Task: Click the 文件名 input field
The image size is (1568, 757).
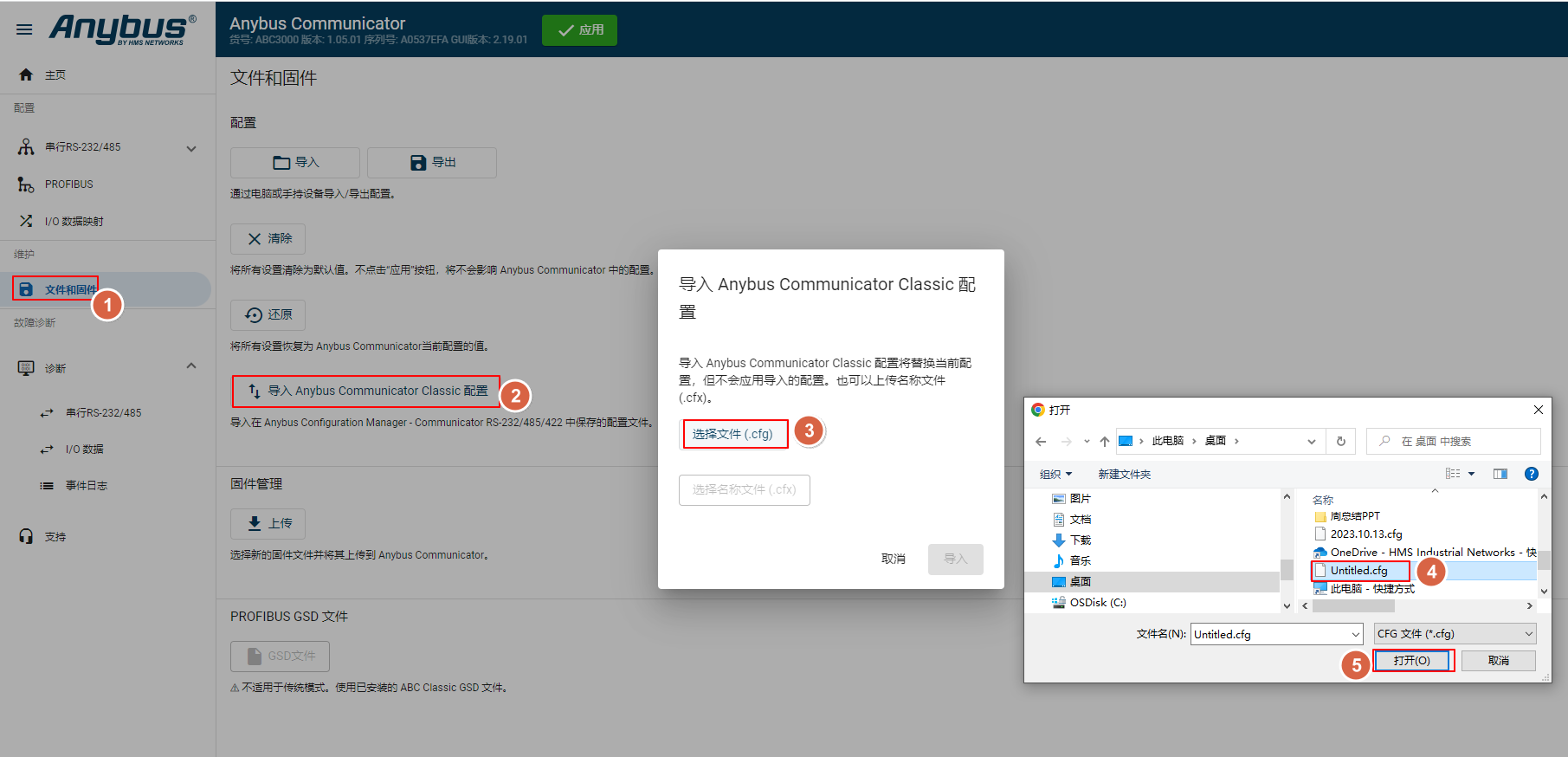Action: click(x=1269, y=635)
